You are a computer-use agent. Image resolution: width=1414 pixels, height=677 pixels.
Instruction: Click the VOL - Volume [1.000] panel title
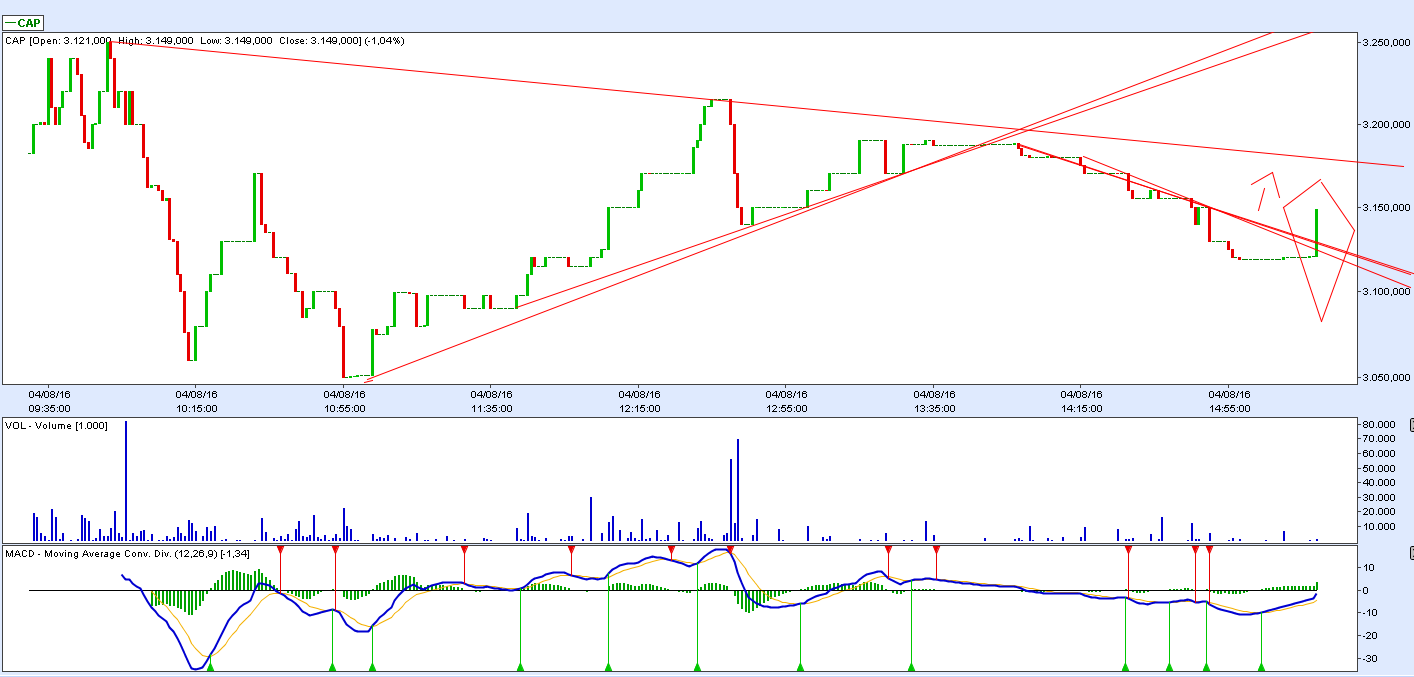click(58, 425)
